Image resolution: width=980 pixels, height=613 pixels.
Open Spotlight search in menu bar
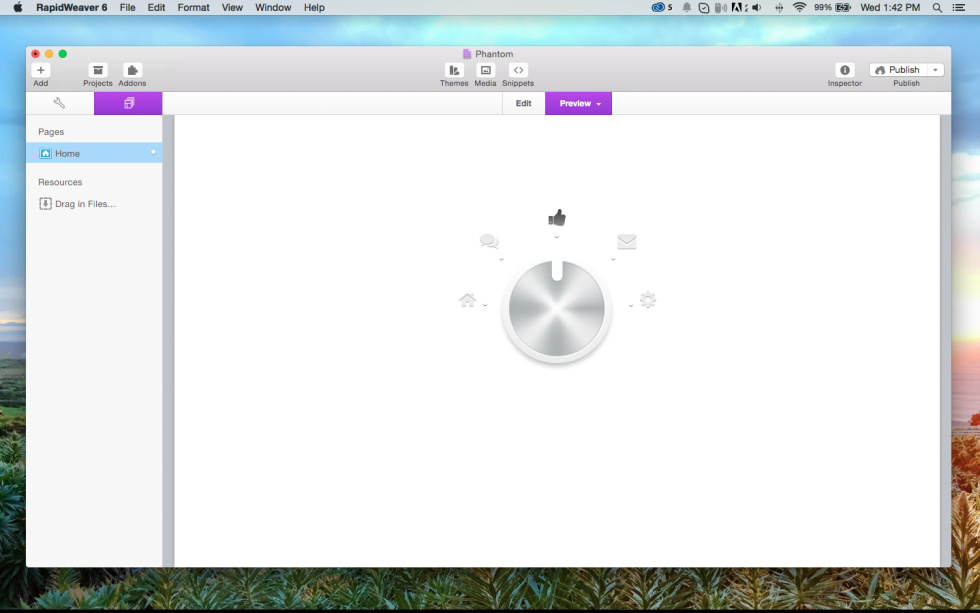click(x=937, y=7)
